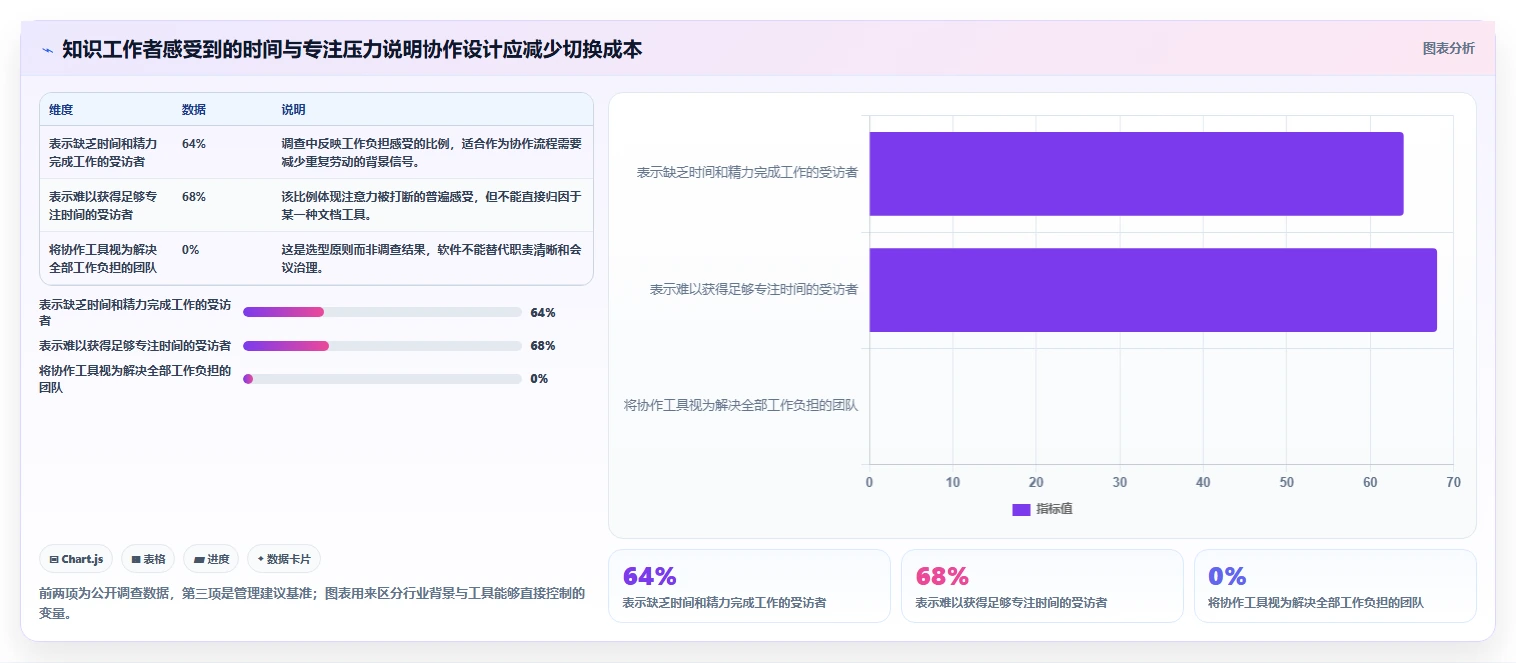Viewport: 1516px width, 663px height.
Task: Click the chart bar for 缺乏时间和精力
Action: point(1136,173)
